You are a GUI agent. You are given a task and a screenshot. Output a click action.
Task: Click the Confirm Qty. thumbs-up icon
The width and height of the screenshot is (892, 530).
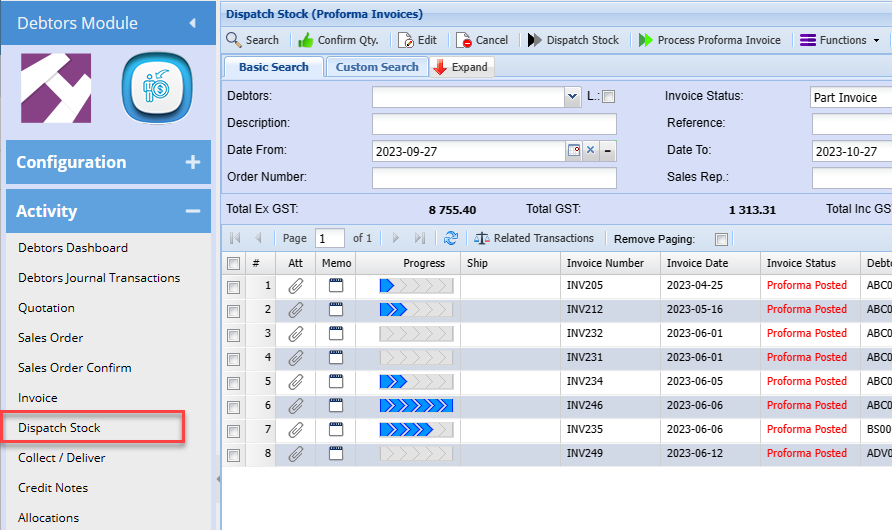click(x=306, y=40)
